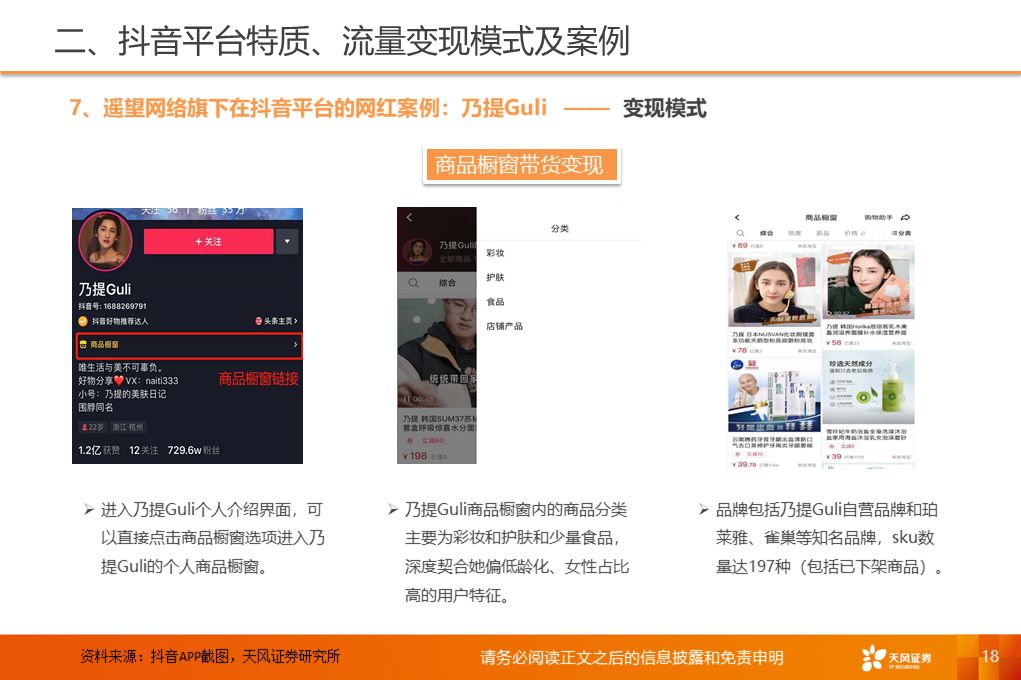The image size is (1021, 680).
Task: Tap the back arrow beside the 商品橱窗 page title
Action: (x=737, y=218)
